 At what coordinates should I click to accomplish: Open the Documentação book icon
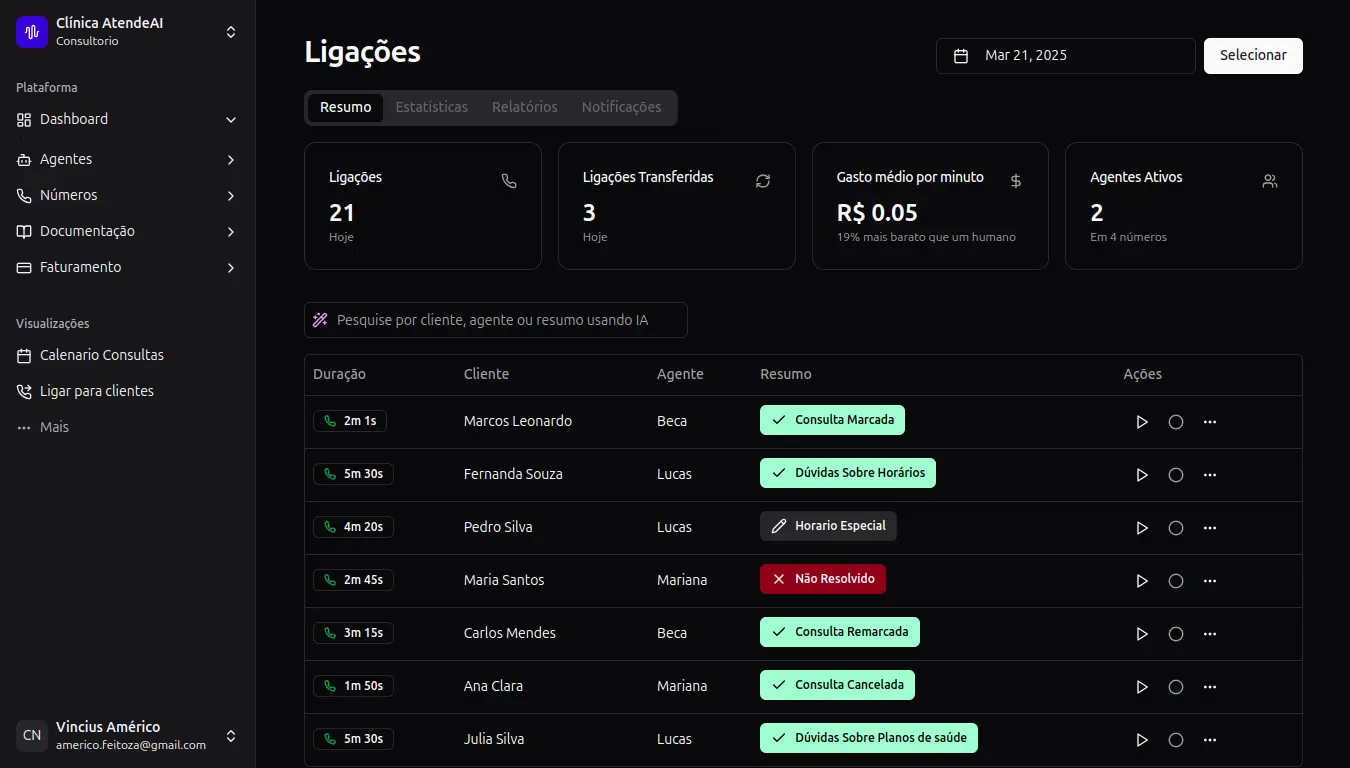coord(22,231)
